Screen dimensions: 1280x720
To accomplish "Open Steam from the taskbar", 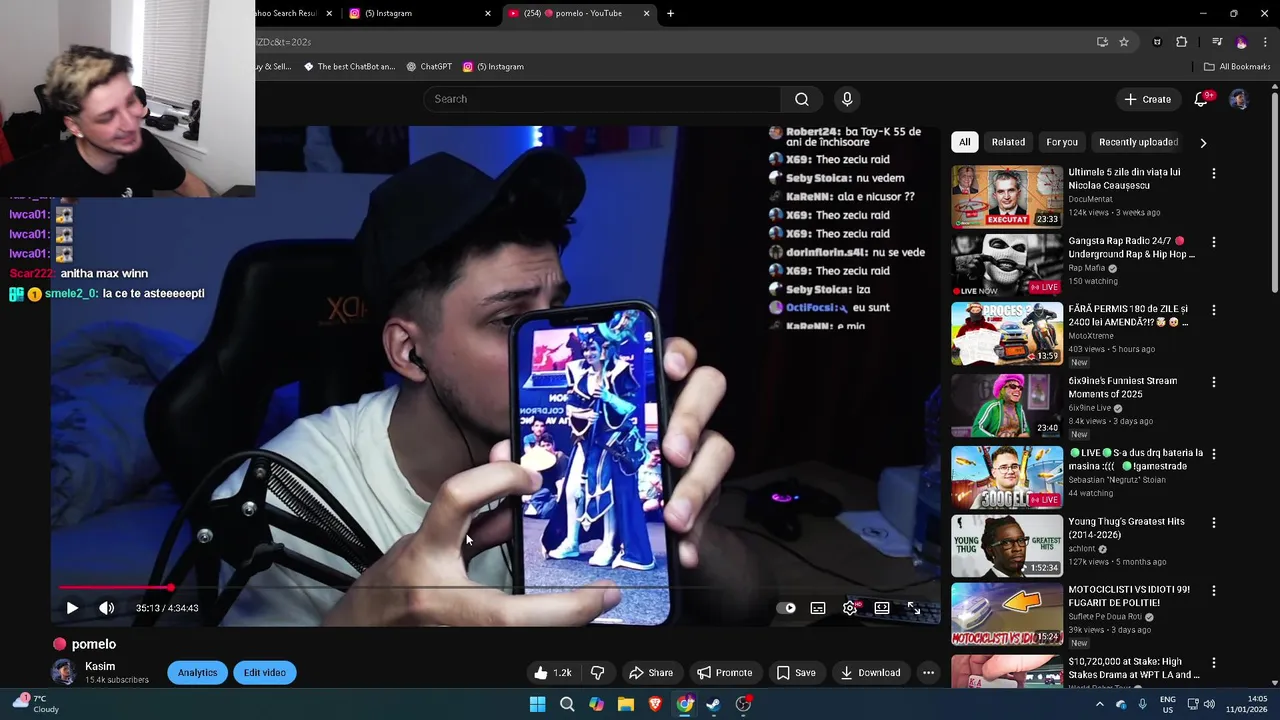I will (x=713, y=704).
